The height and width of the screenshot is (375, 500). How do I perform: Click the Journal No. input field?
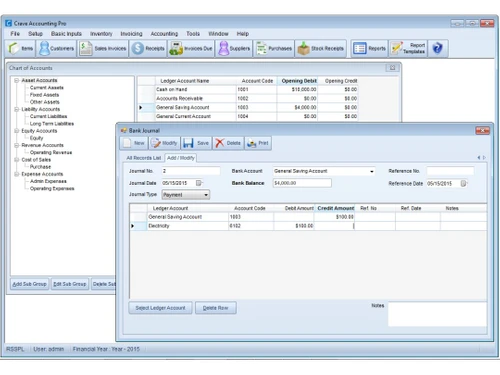click(x=191, y=171)
